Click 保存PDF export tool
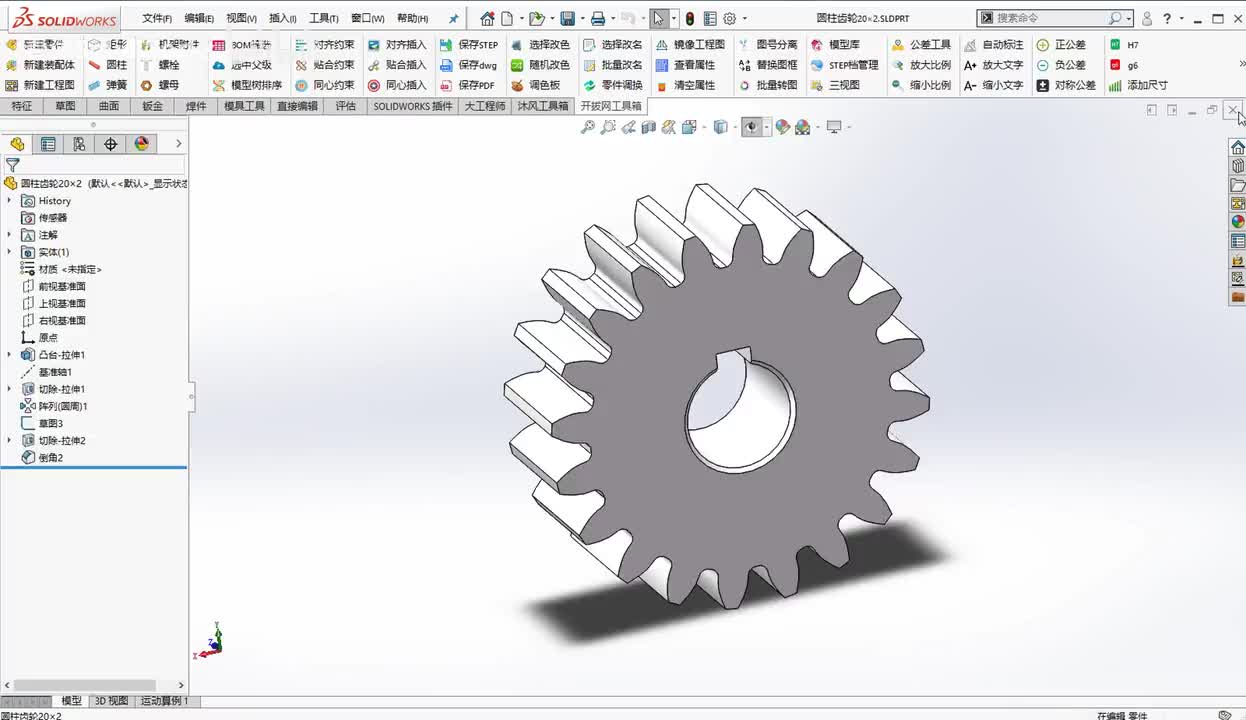This screenshot has width=1246, height=720. [468, 85]
